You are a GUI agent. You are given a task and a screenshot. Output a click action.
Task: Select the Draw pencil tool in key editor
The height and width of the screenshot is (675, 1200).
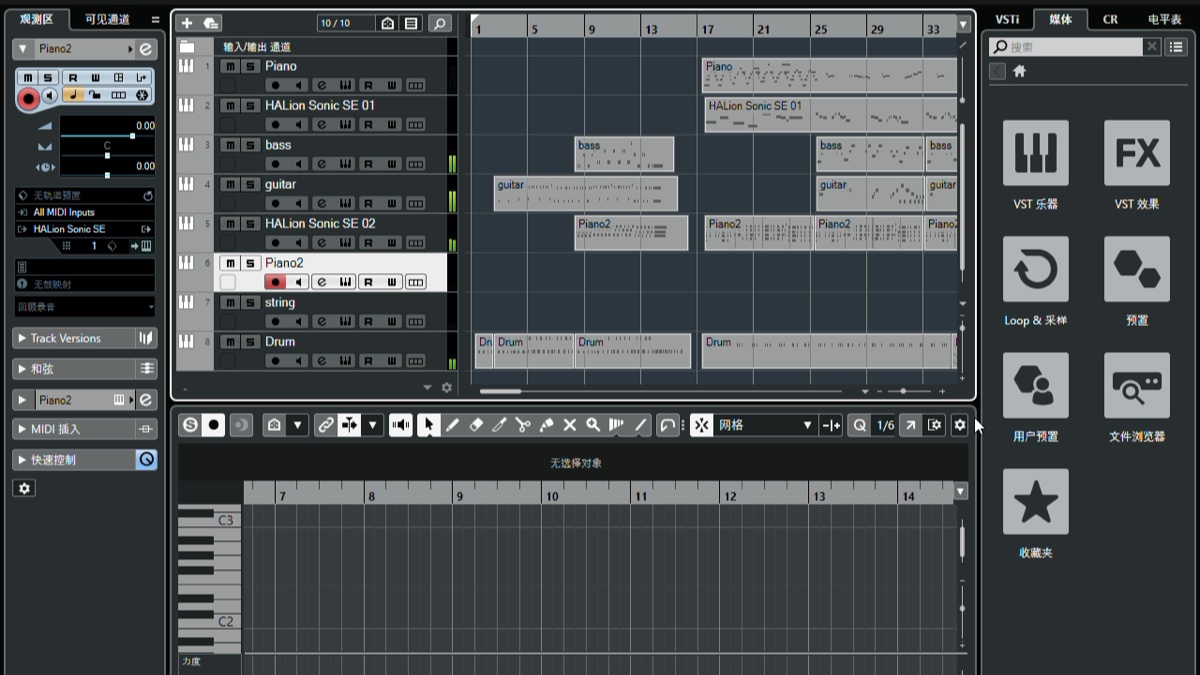point(453,425)
